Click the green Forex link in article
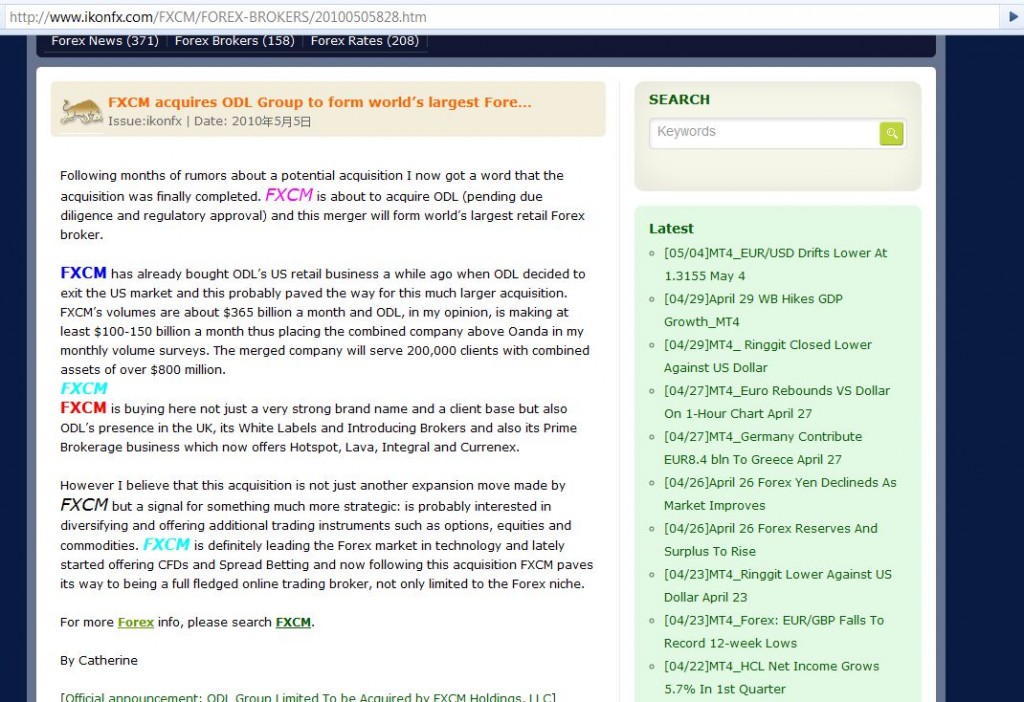The width and height of the screenshot is (1024, 702). click(136, 622)
